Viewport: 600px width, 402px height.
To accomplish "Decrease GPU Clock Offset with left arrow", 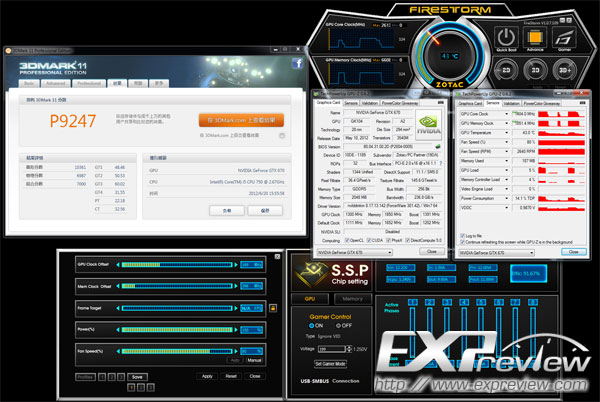I will point(118,265).
